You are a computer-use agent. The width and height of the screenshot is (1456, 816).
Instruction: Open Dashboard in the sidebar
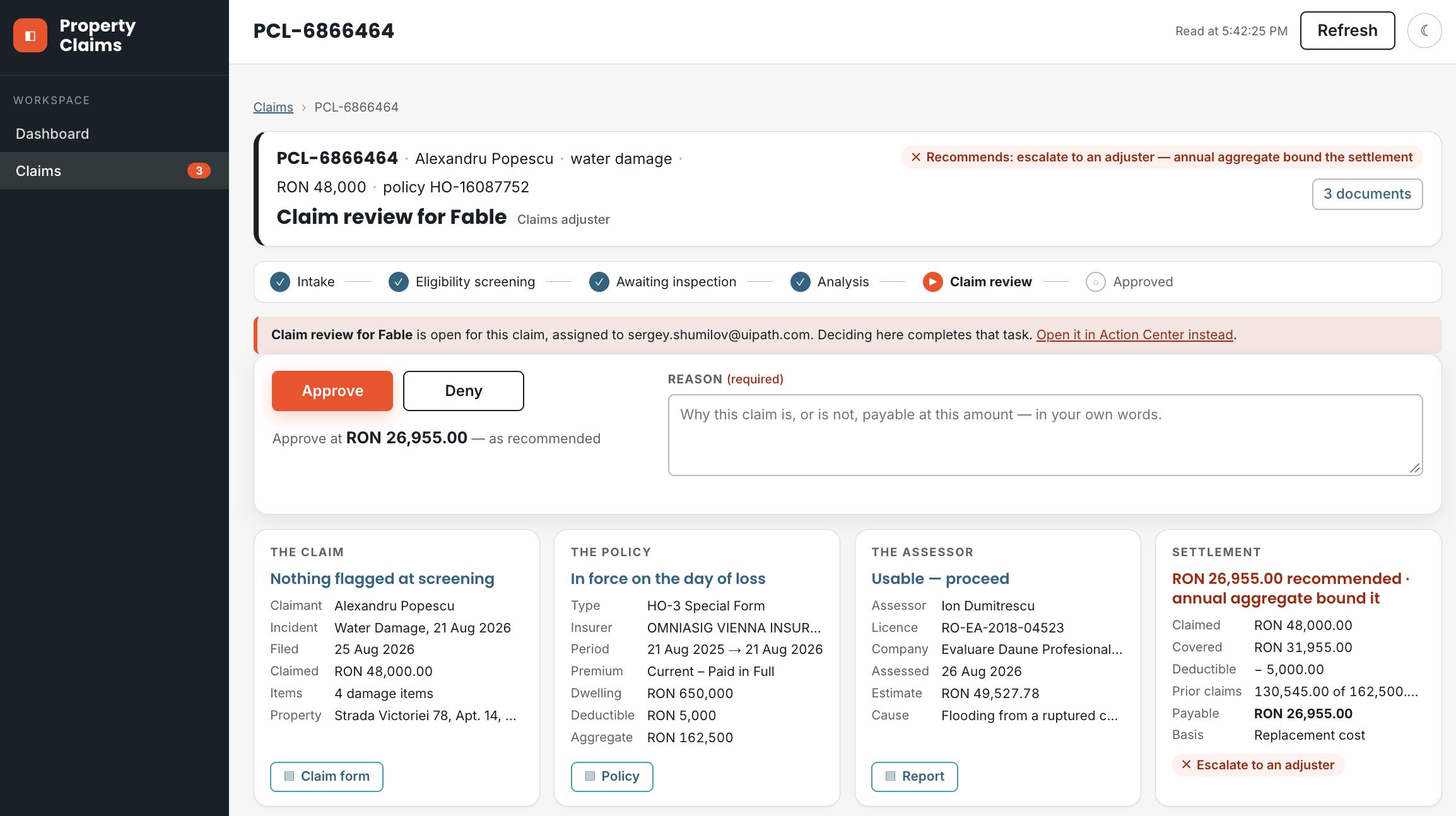114,134
